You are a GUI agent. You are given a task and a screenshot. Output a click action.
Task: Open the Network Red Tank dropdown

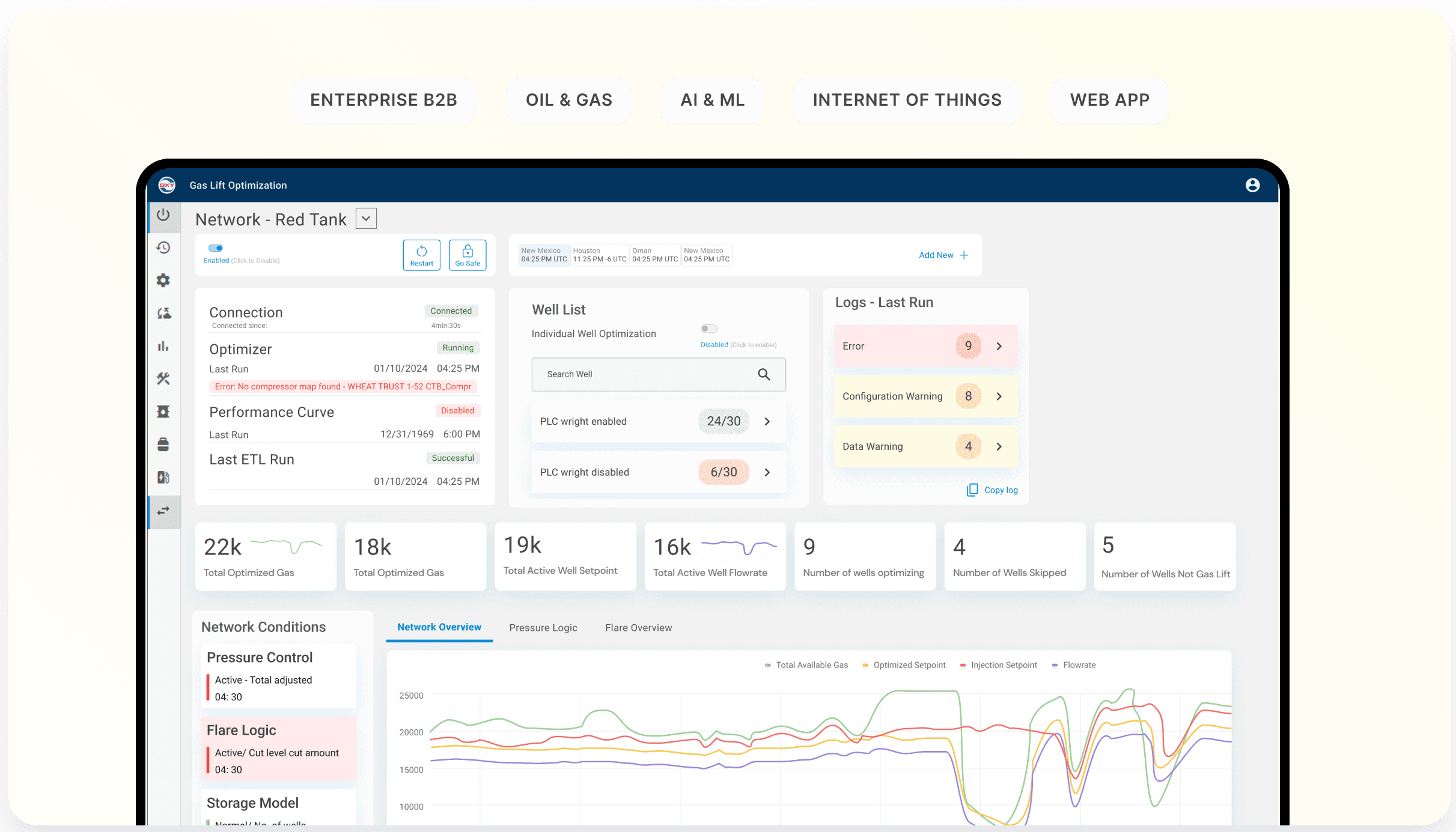coord(366,219)
